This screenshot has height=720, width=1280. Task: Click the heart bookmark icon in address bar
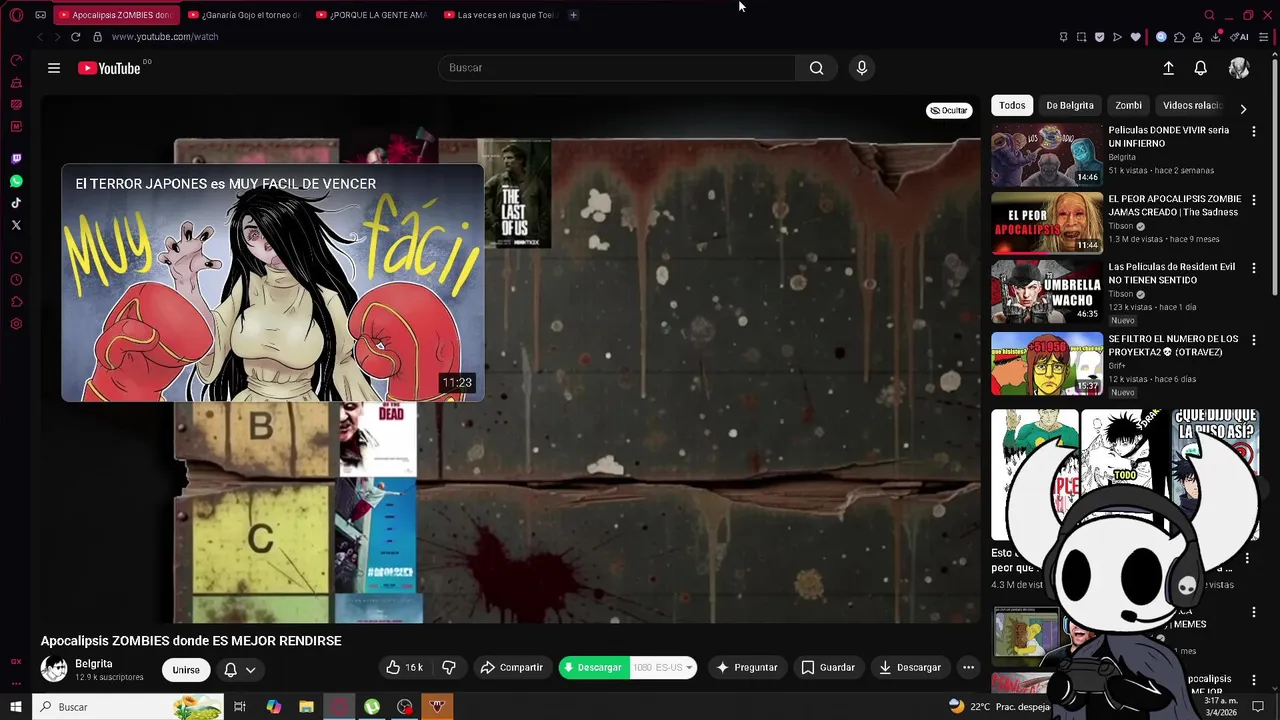(1135, 37)
